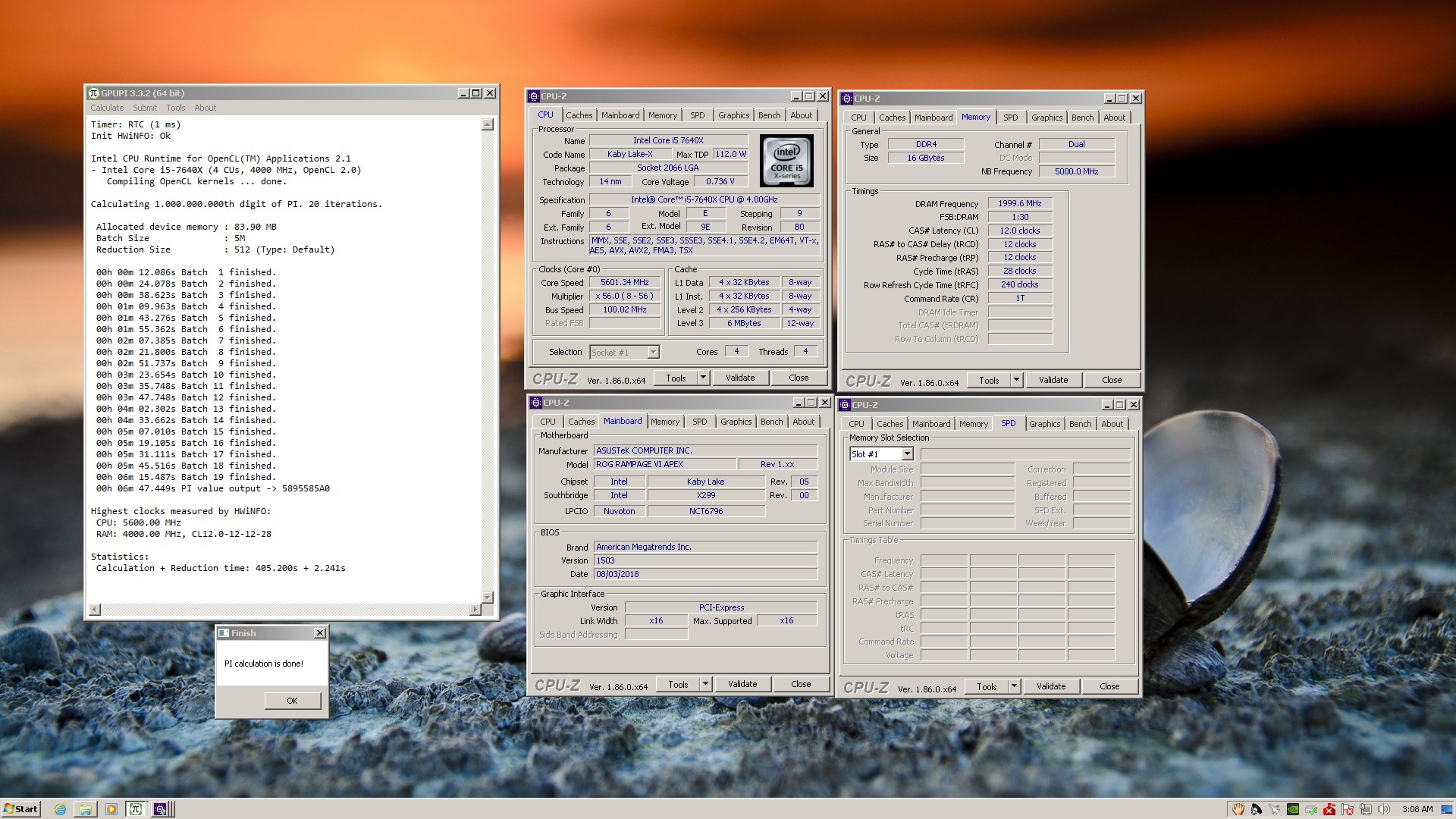1456x819 pixels.
Task: Click the CPU-Z title icon in Mainboard-tab window
Action: coord(536,403)
